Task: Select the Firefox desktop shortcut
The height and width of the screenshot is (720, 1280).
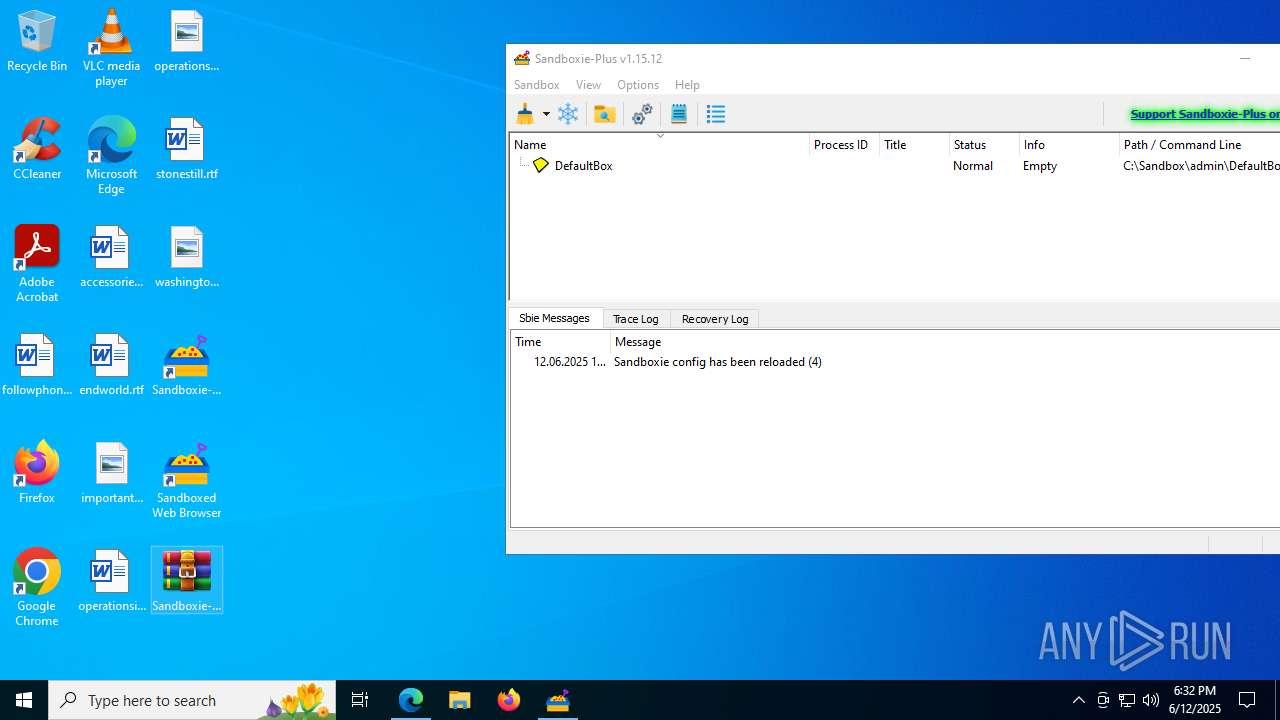Action: point(37,473)
